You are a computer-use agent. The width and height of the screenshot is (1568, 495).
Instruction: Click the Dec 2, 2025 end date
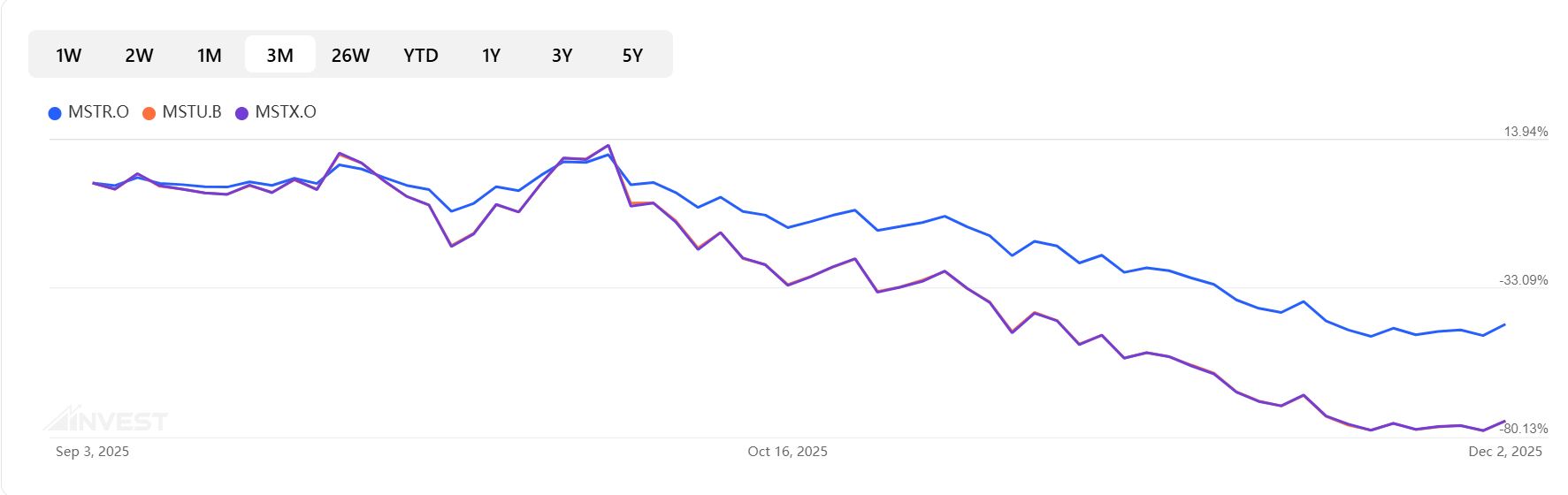pos(1504,452)
